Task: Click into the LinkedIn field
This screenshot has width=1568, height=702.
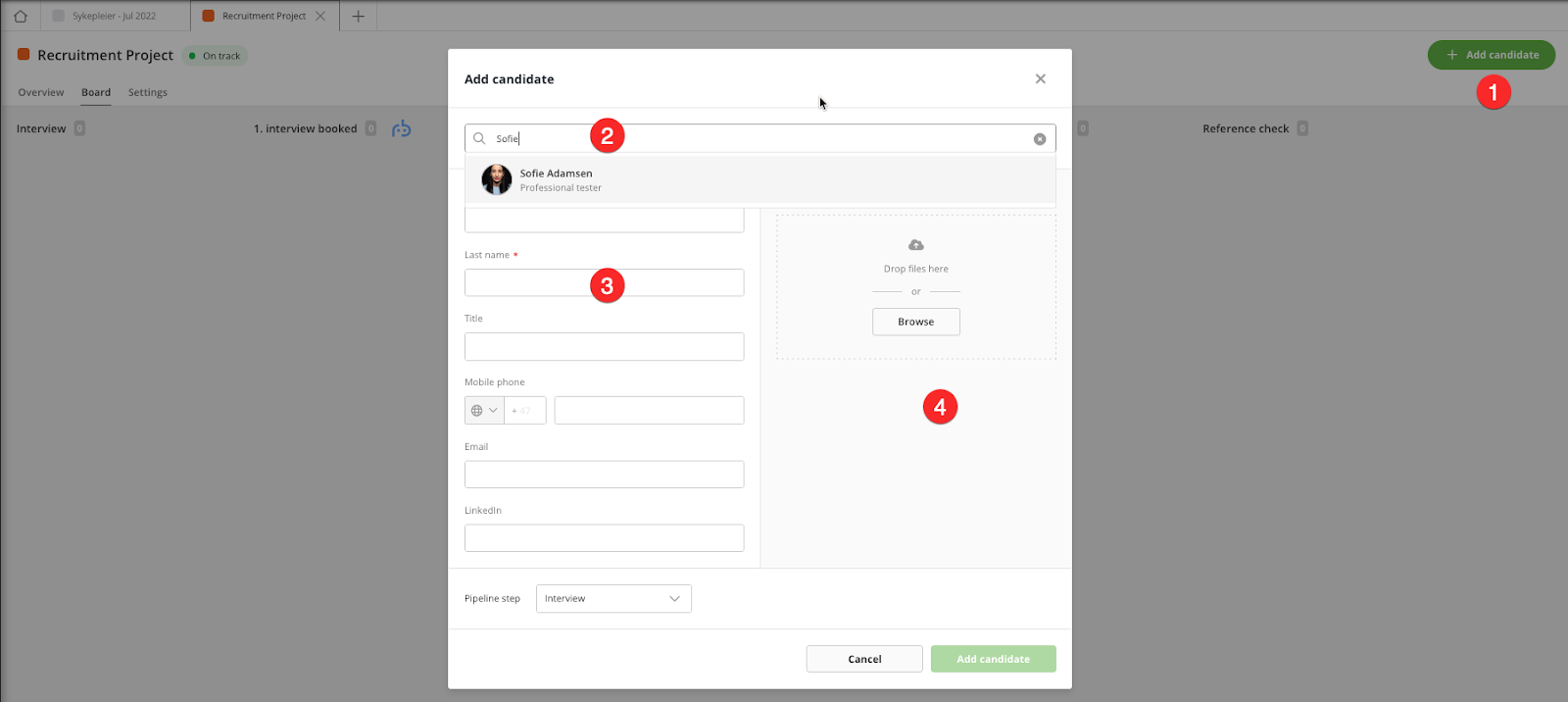Action: coord(604,538)
